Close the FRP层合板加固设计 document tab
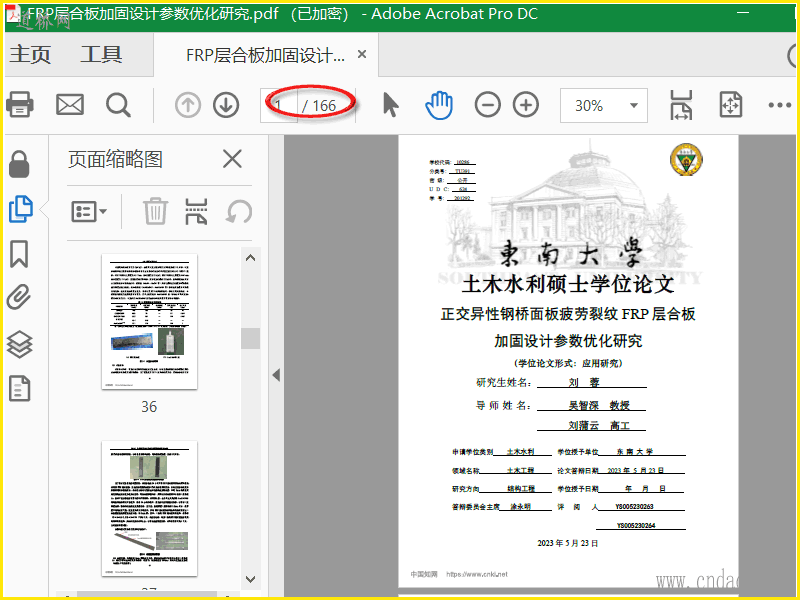This screenshot has height=600, width=800. (x=362, y=54)
